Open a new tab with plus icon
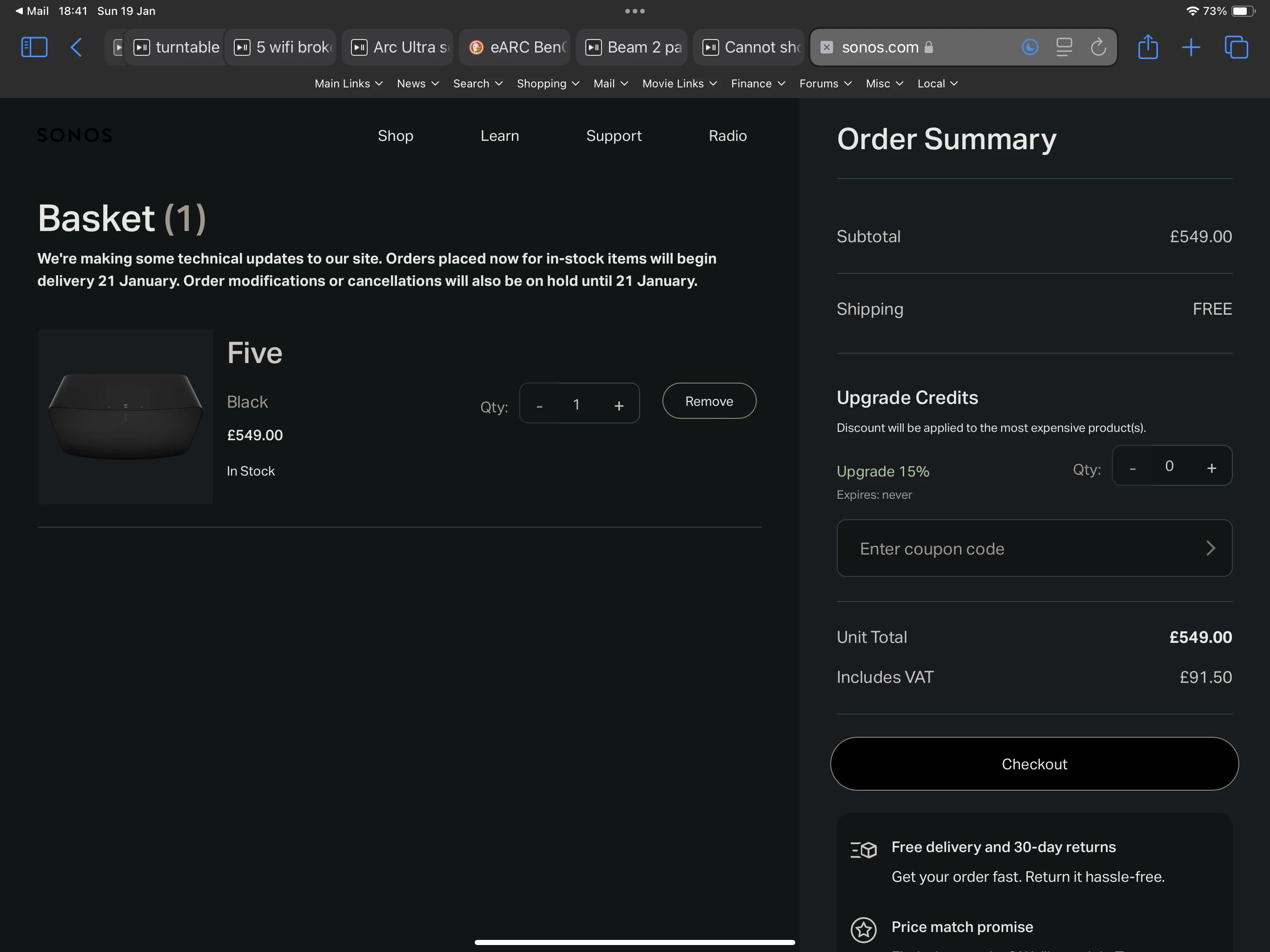This screenshot has height=952, width=1270. tap(1191, 47)
